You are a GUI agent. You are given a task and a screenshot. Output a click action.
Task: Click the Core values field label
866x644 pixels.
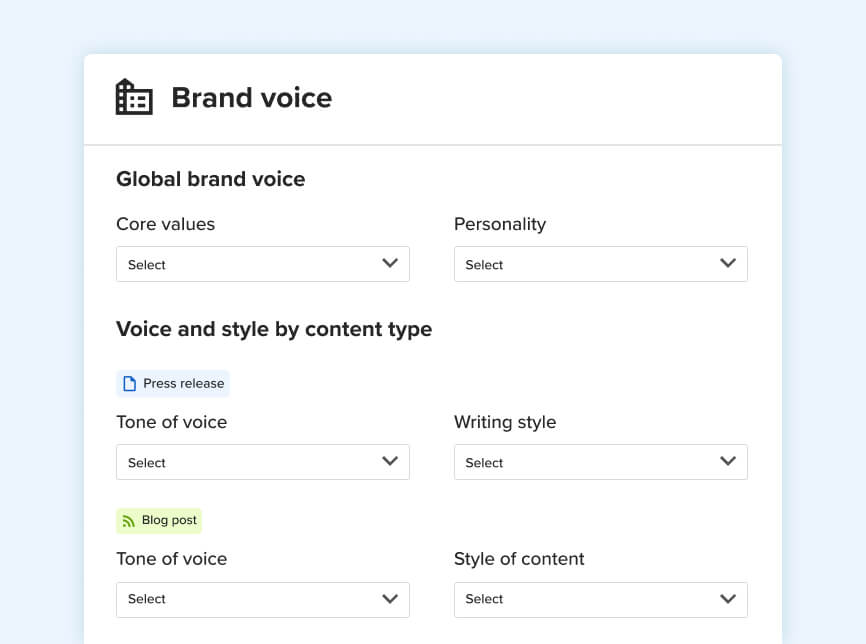(165, 224)
